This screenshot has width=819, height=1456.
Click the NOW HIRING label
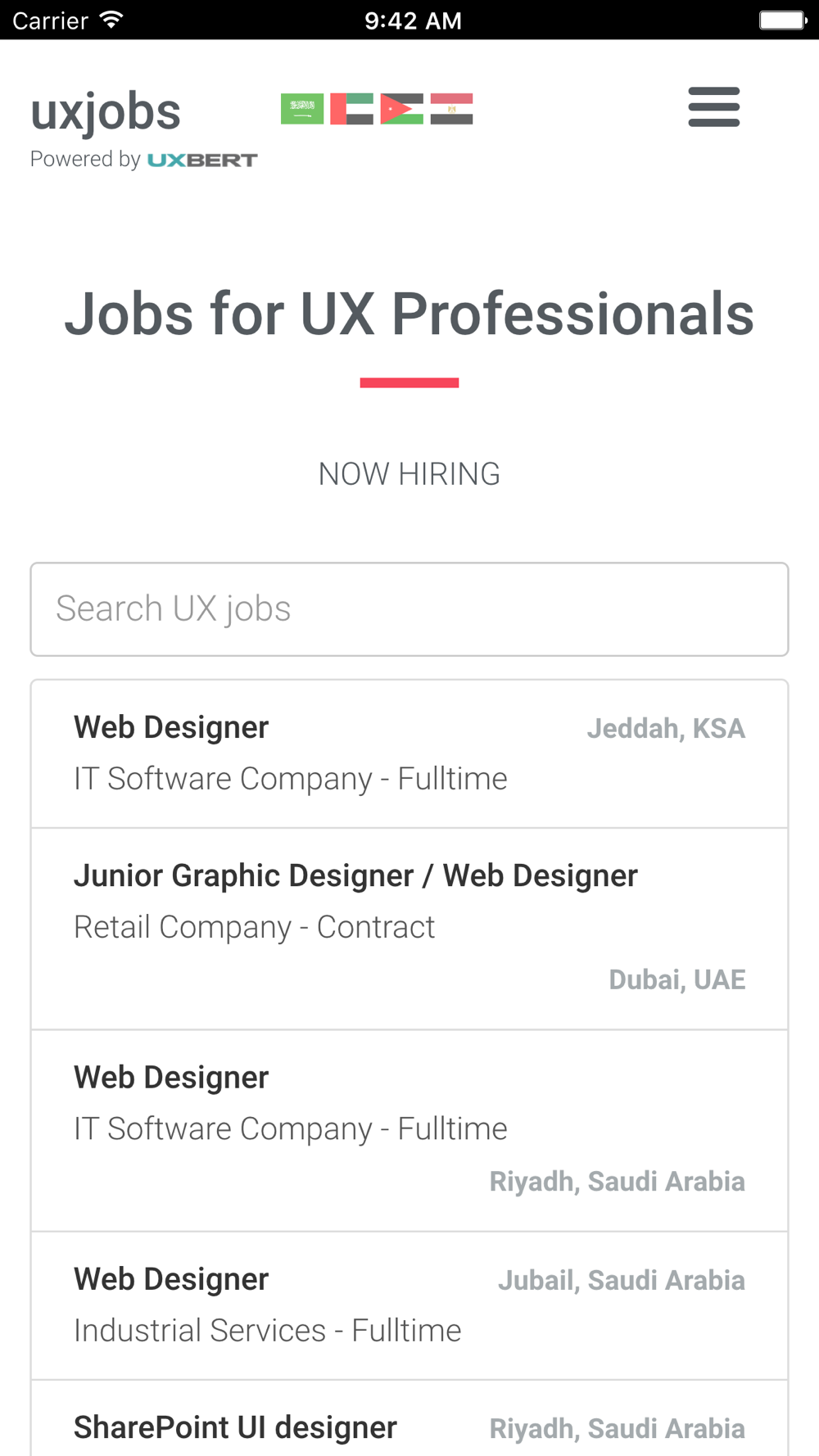pyautogui.click(x=409, y=474)
